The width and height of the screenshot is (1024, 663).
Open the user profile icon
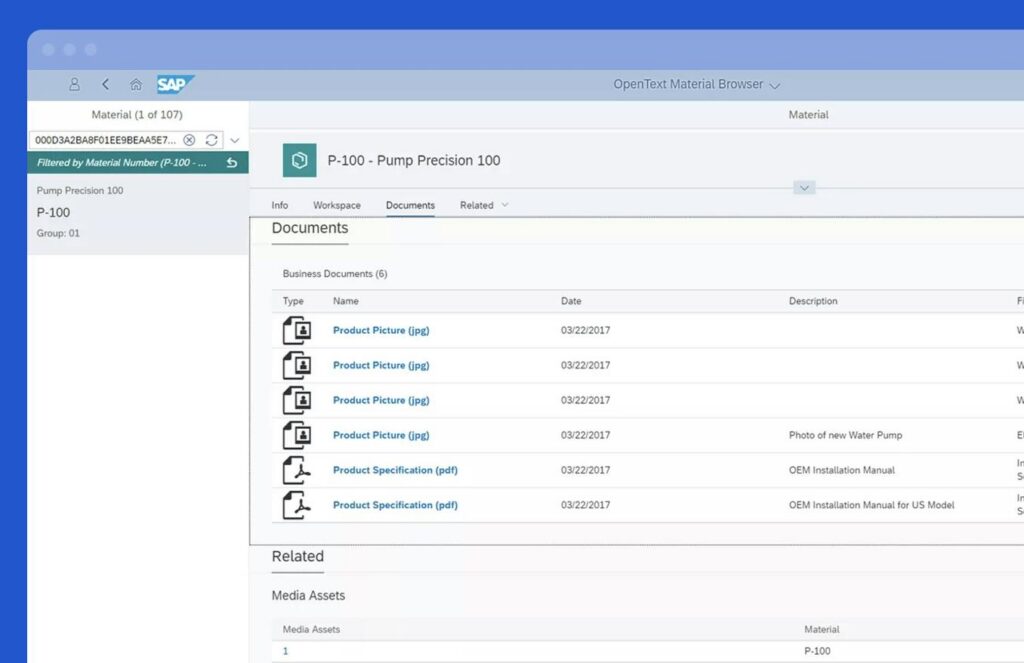tap(74, 84)
